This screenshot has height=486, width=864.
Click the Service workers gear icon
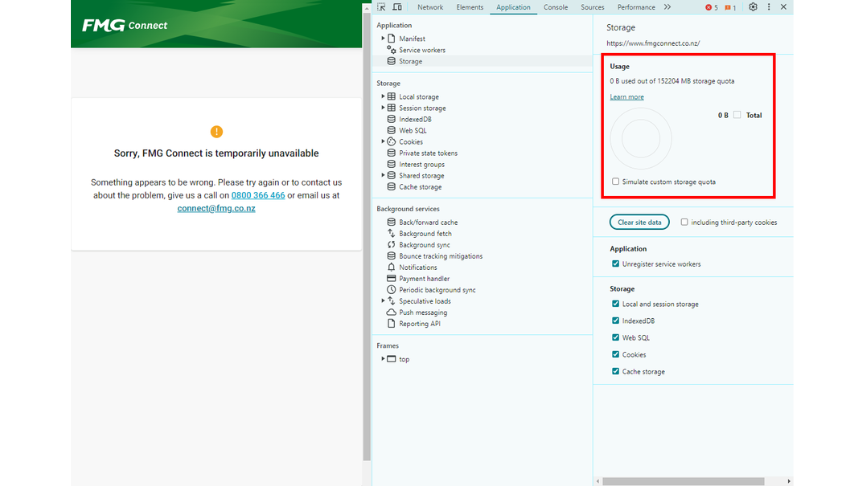tap(391, 50)
